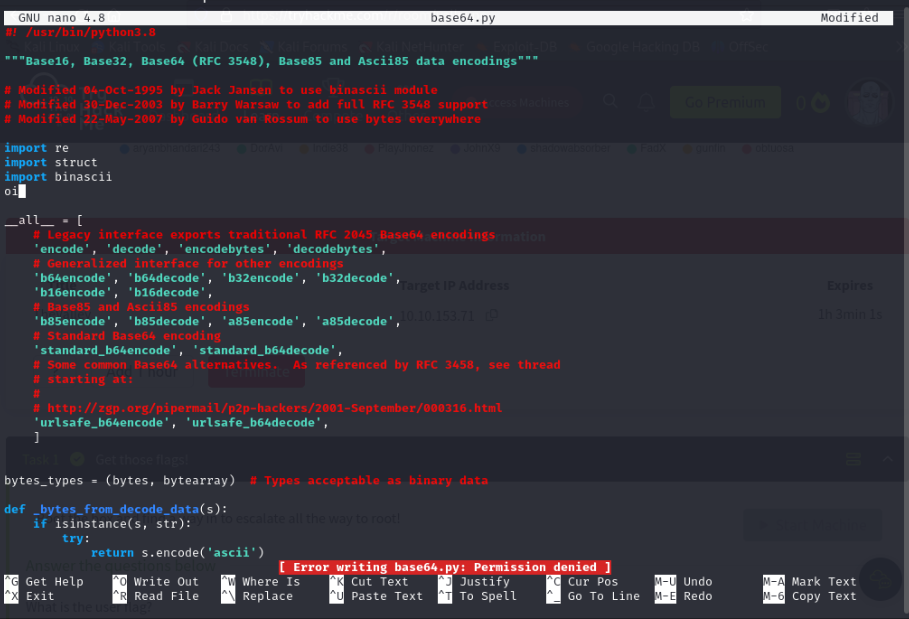Click the 'standard_b64decode' string entry
This screenshot has height=619, width=909.
[264, 351]
